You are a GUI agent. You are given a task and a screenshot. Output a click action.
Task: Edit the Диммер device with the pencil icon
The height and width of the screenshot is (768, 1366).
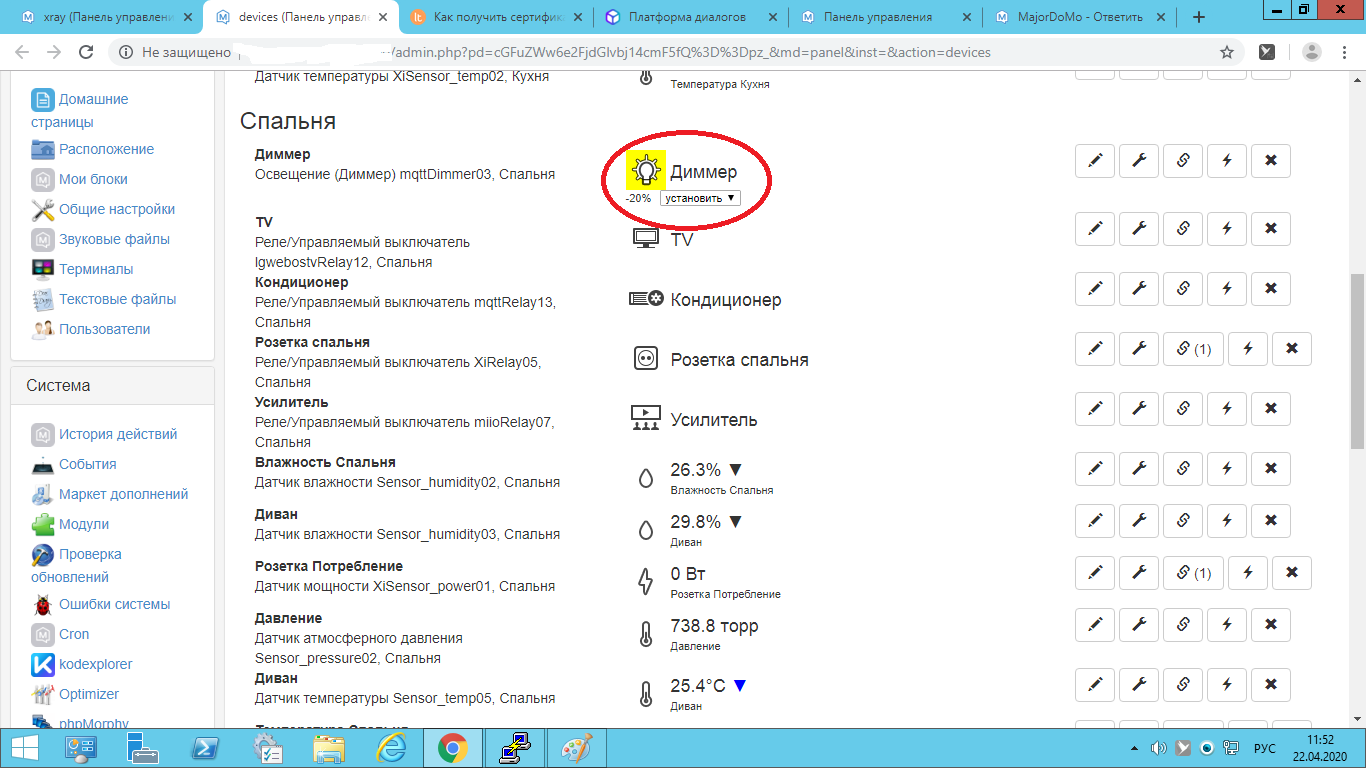click(x=1094, y=160)
